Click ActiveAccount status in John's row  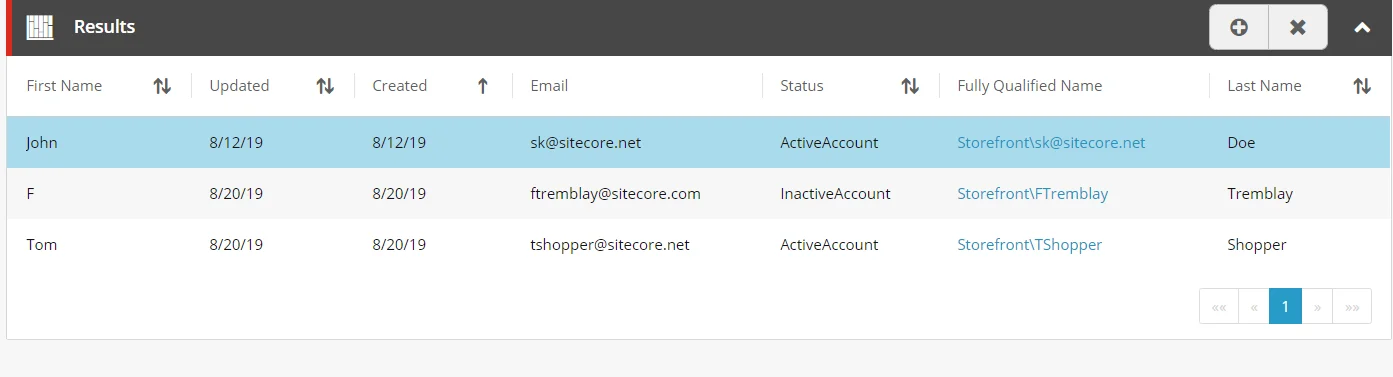(x=829, y=143)
